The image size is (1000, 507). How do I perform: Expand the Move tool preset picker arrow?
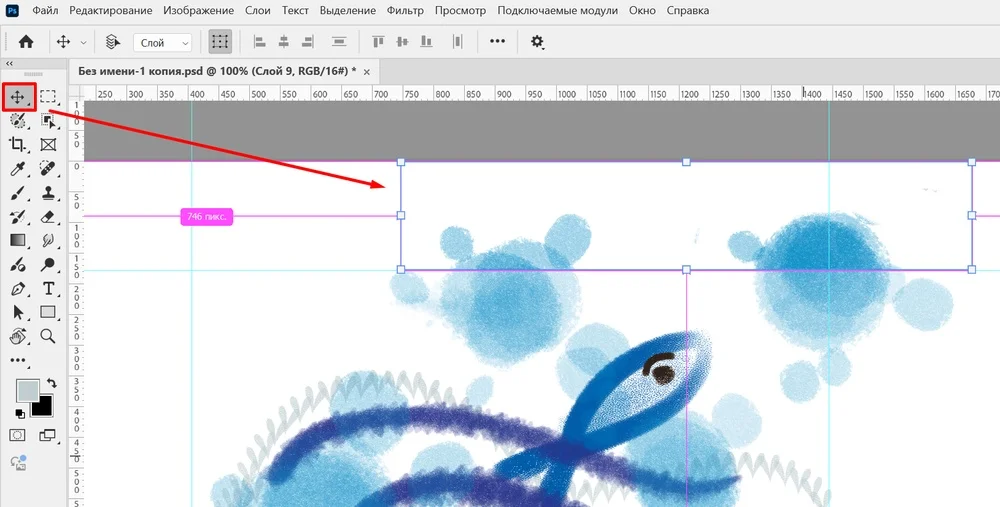coord(83,42)
